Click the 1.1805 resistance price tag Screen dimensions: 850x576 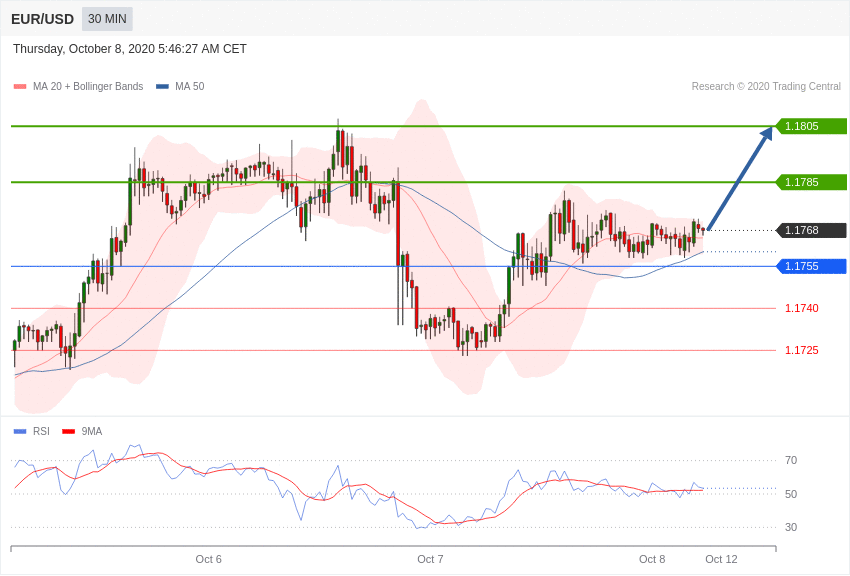812,126
